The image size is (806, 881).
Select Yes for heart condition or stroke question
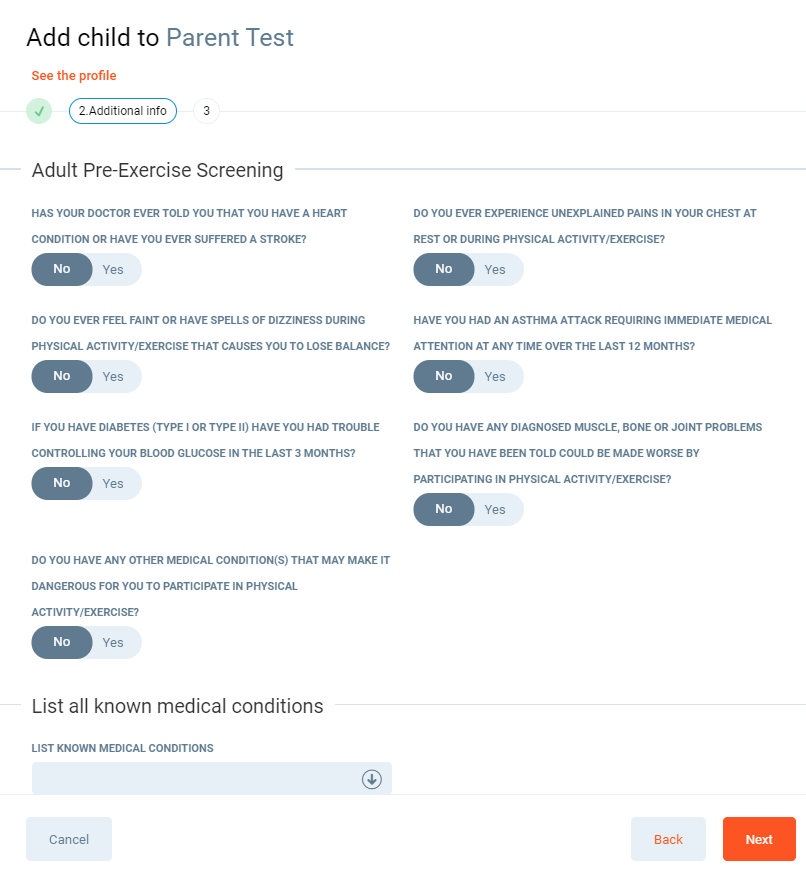pyautogui.click(x=113, y=269)
